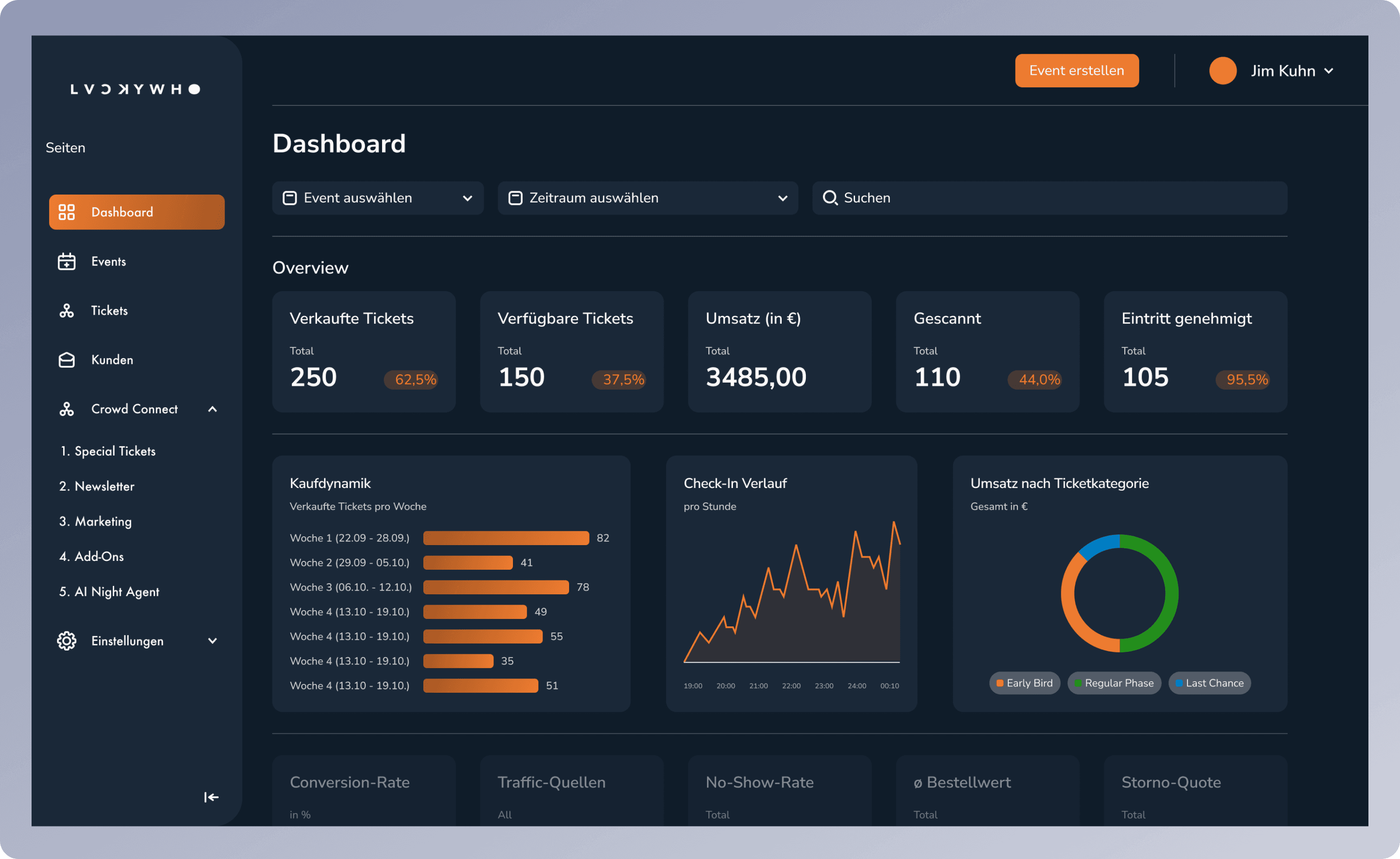Toggle the Last Chance legend chip

pyautogui.click(x=1209, y=683)
